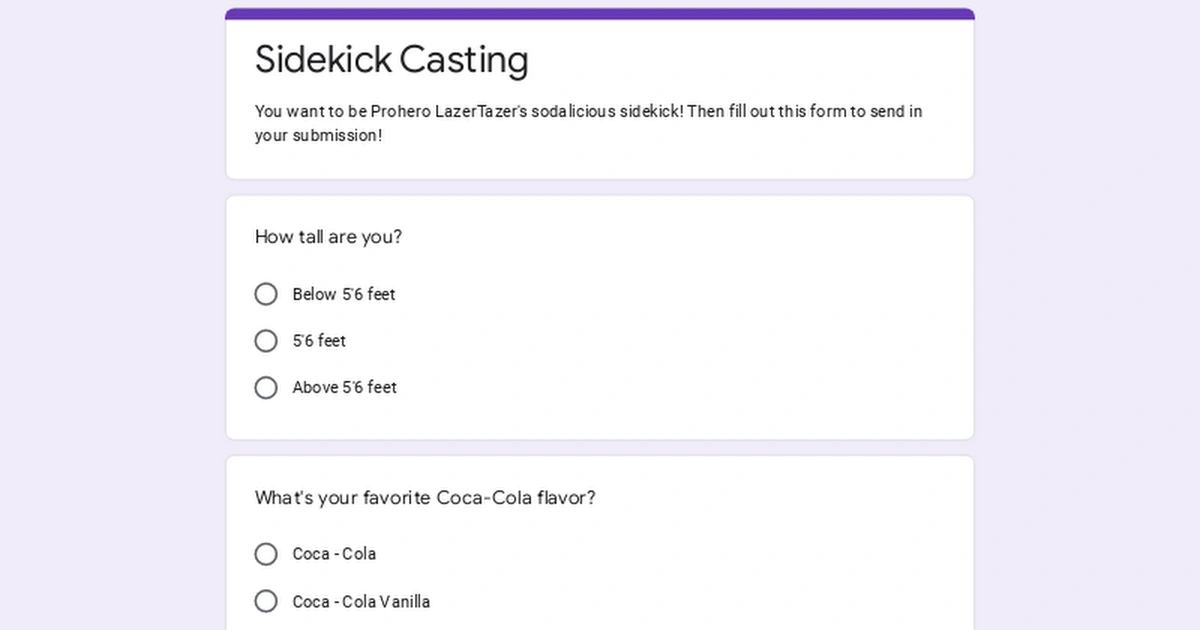Click the Coca-Cola flavor question text
The image size is (1200, 630).
[x=425, y=497]
